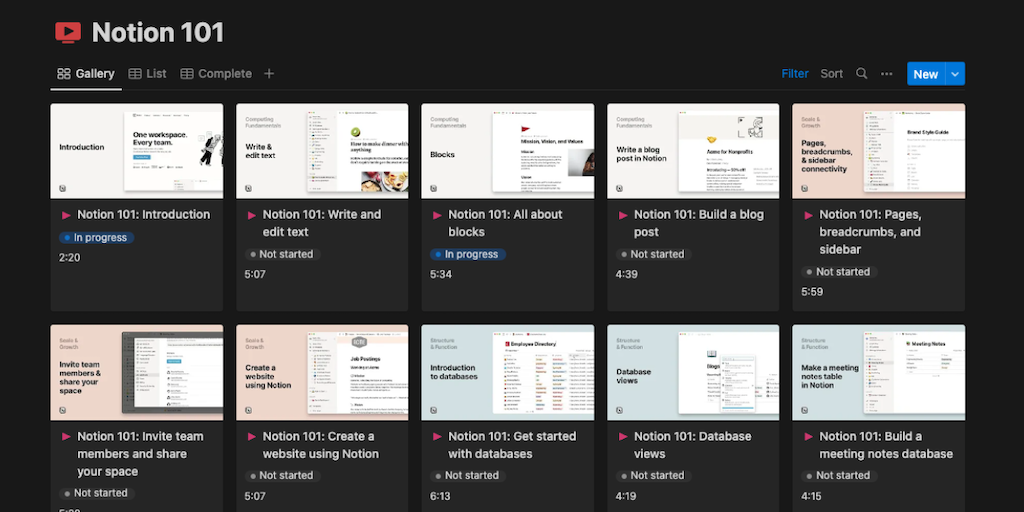Screen dimensions: 1024x512
Task: Open the Filter options
Action: 795,74
